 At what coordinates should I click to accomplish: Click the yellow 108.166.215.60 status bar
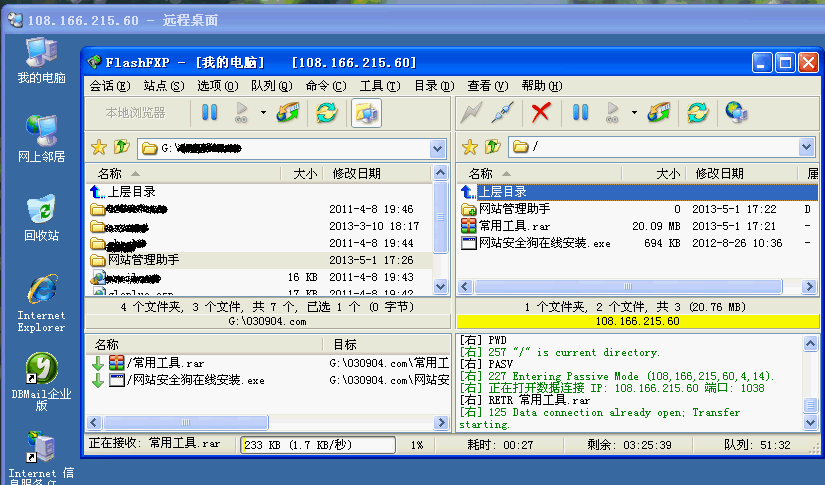(637, 321)
